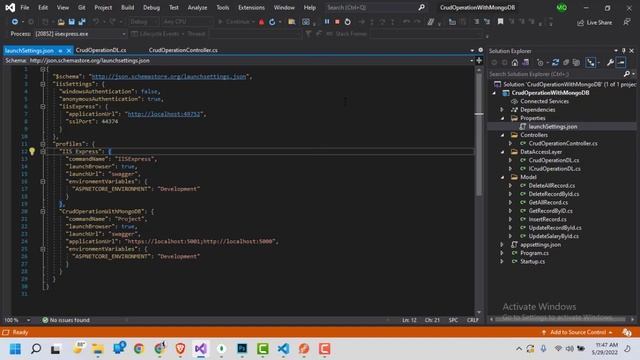640x360 pixels.
Task: Click the search magnifier in title bar
Action: pyautogui.click(x=421, y=7)
